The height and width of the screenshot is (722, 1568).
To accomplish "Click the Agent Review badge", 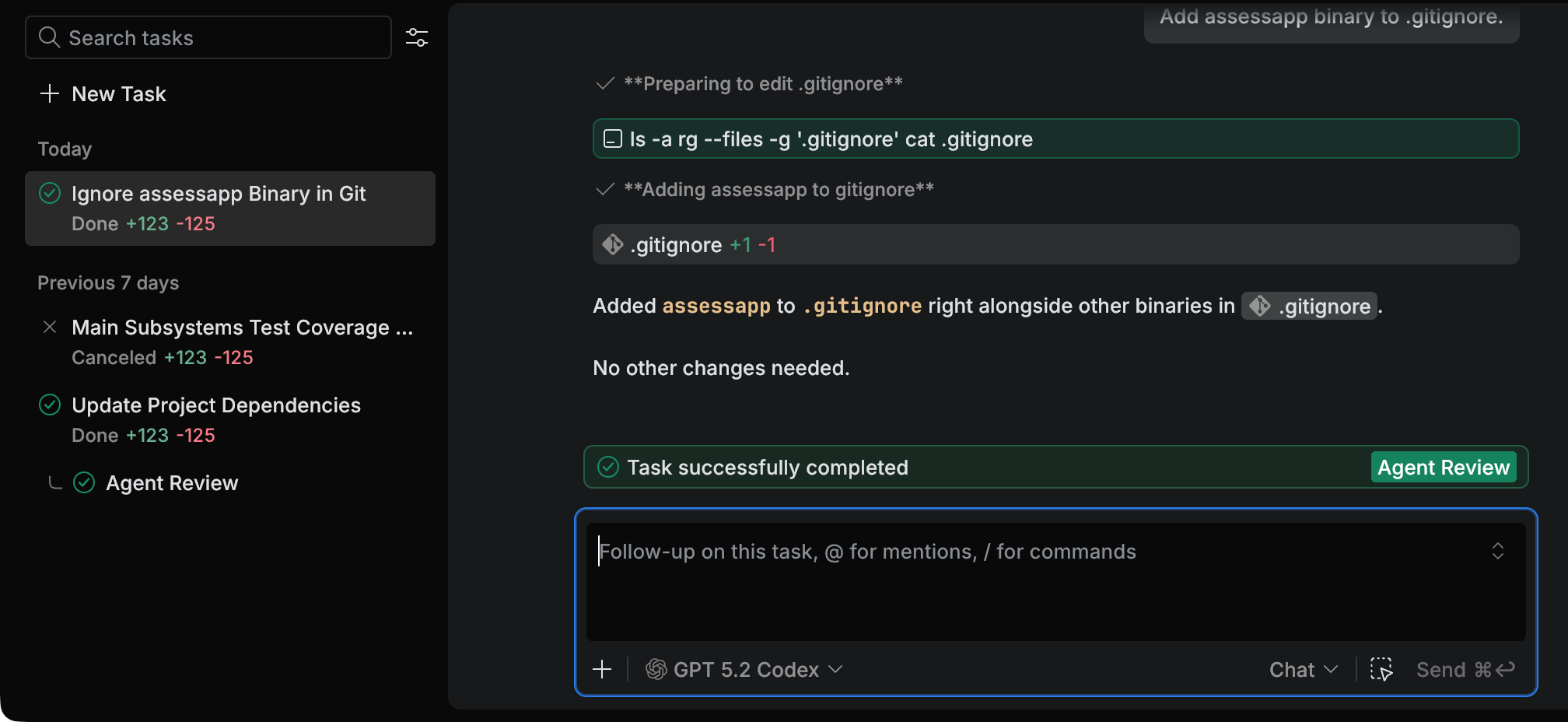I will [1443, 467].
